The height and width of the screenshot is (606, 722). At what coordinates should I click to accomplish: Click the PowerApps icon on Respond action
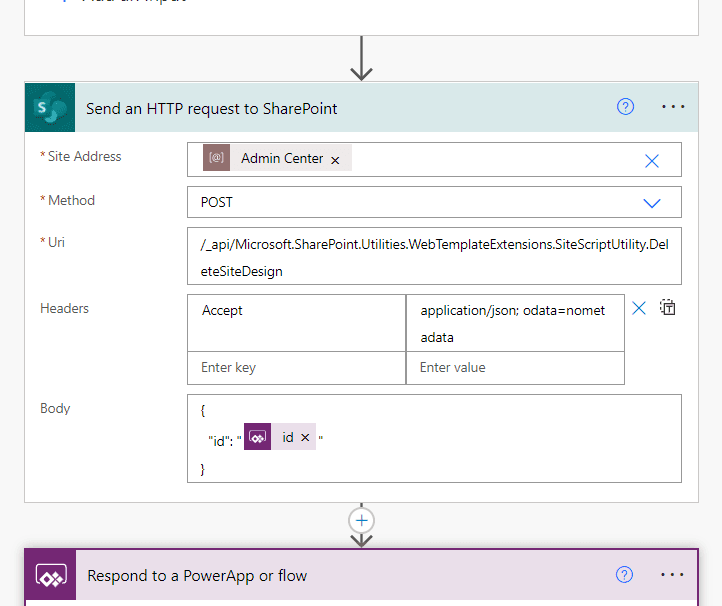coord(51,575)
